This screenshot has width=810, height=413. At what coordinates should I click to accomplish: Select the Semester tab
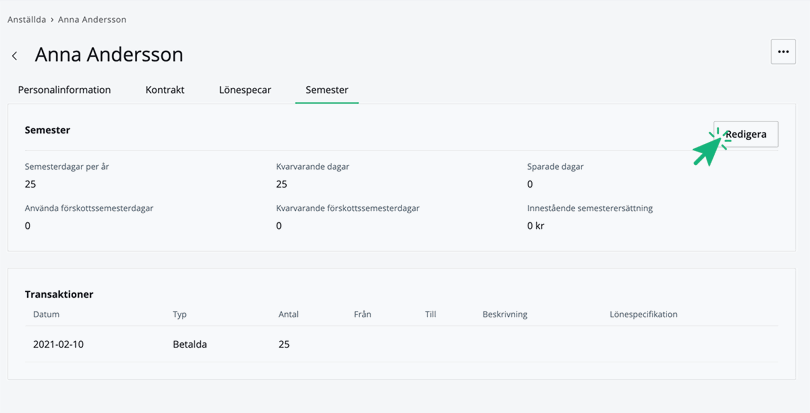point(327,90)
